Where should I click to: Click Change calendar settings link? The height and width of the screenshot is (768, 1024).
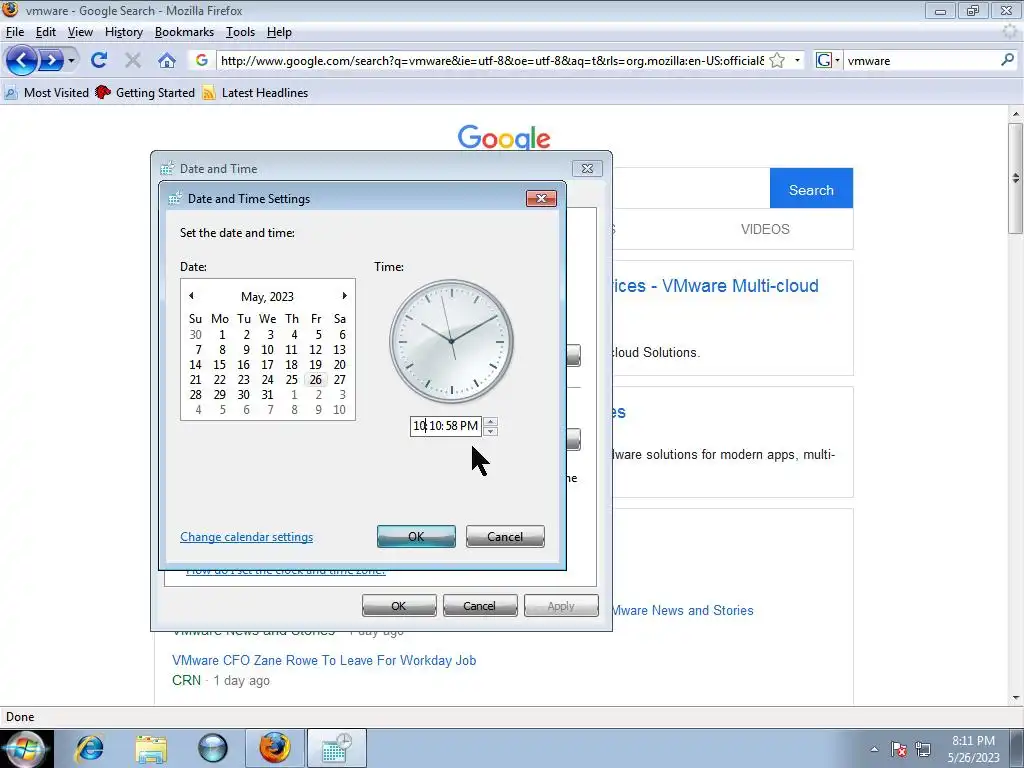246,537
